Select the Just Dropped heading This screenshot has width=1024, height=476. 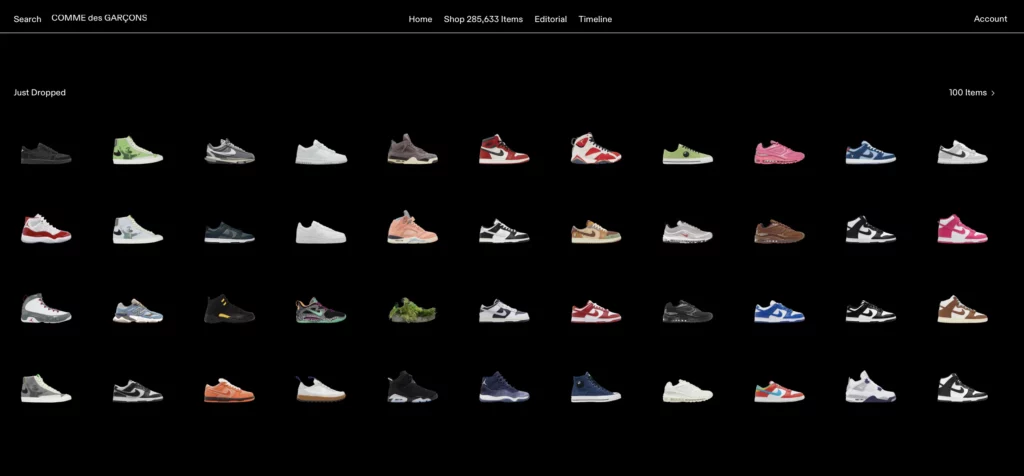[x=40, y=93]
